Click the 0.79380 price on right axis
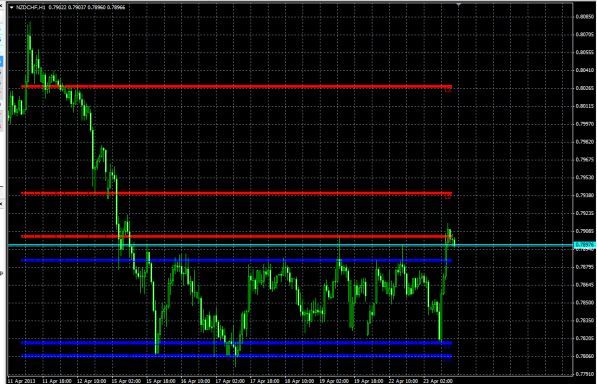Viewport: 597px width, 384px height. tap(585, 195)
